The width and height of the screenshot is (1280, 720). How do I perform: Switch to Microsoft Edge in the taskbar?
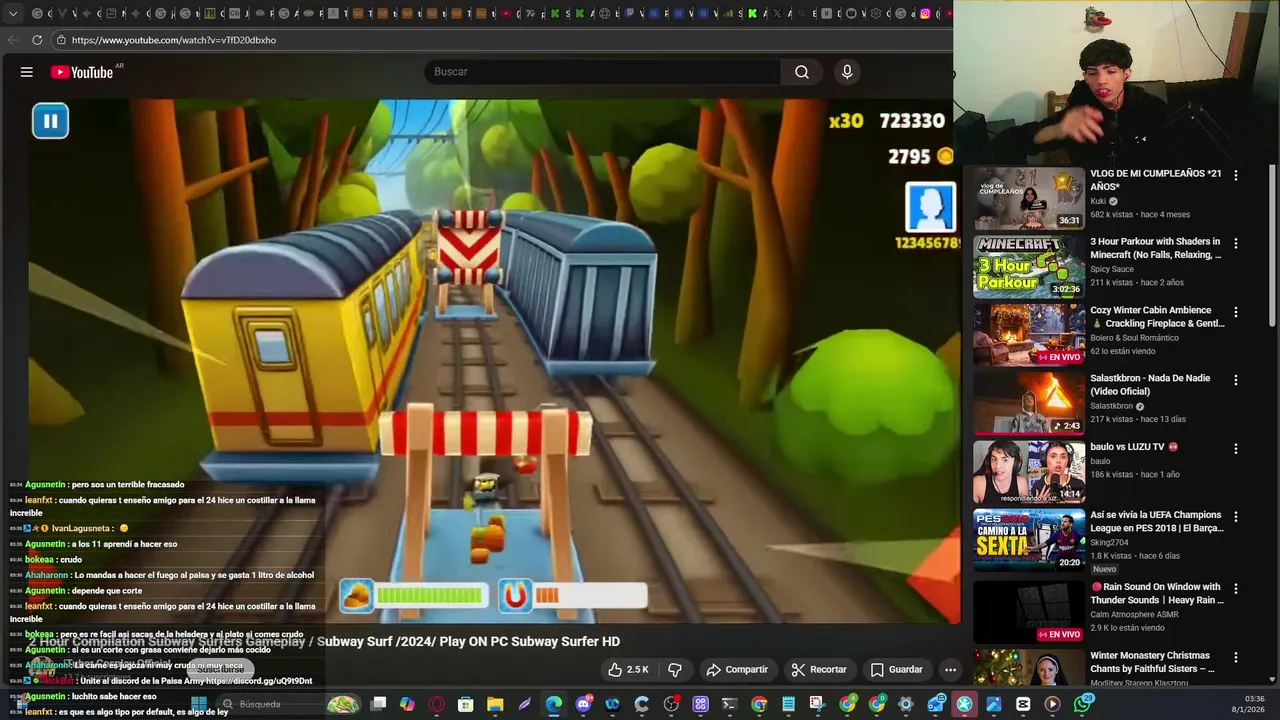pyautogui.click(x=554, y=704)
